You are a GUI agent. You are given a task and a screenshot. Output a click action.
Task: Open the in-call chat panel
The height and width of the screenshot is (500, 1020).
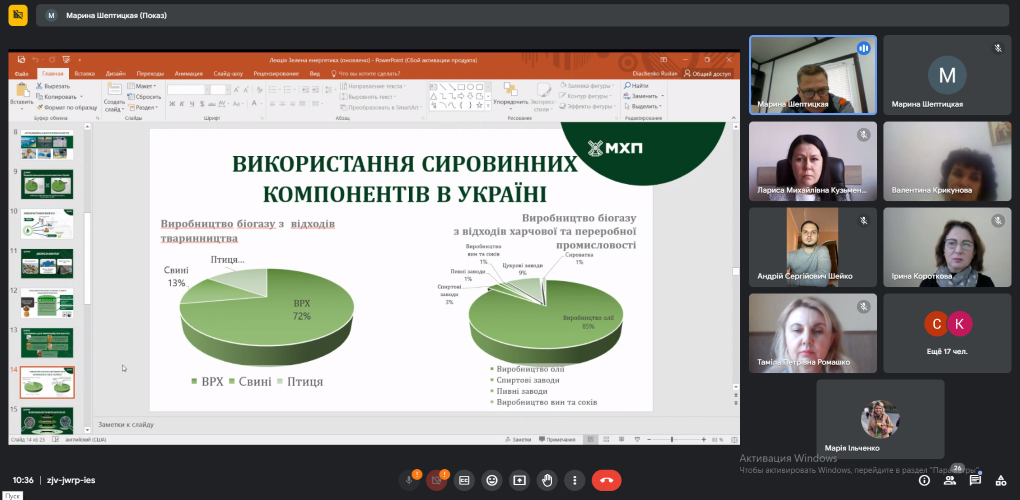pyautogui.click(x=975, y=480)
